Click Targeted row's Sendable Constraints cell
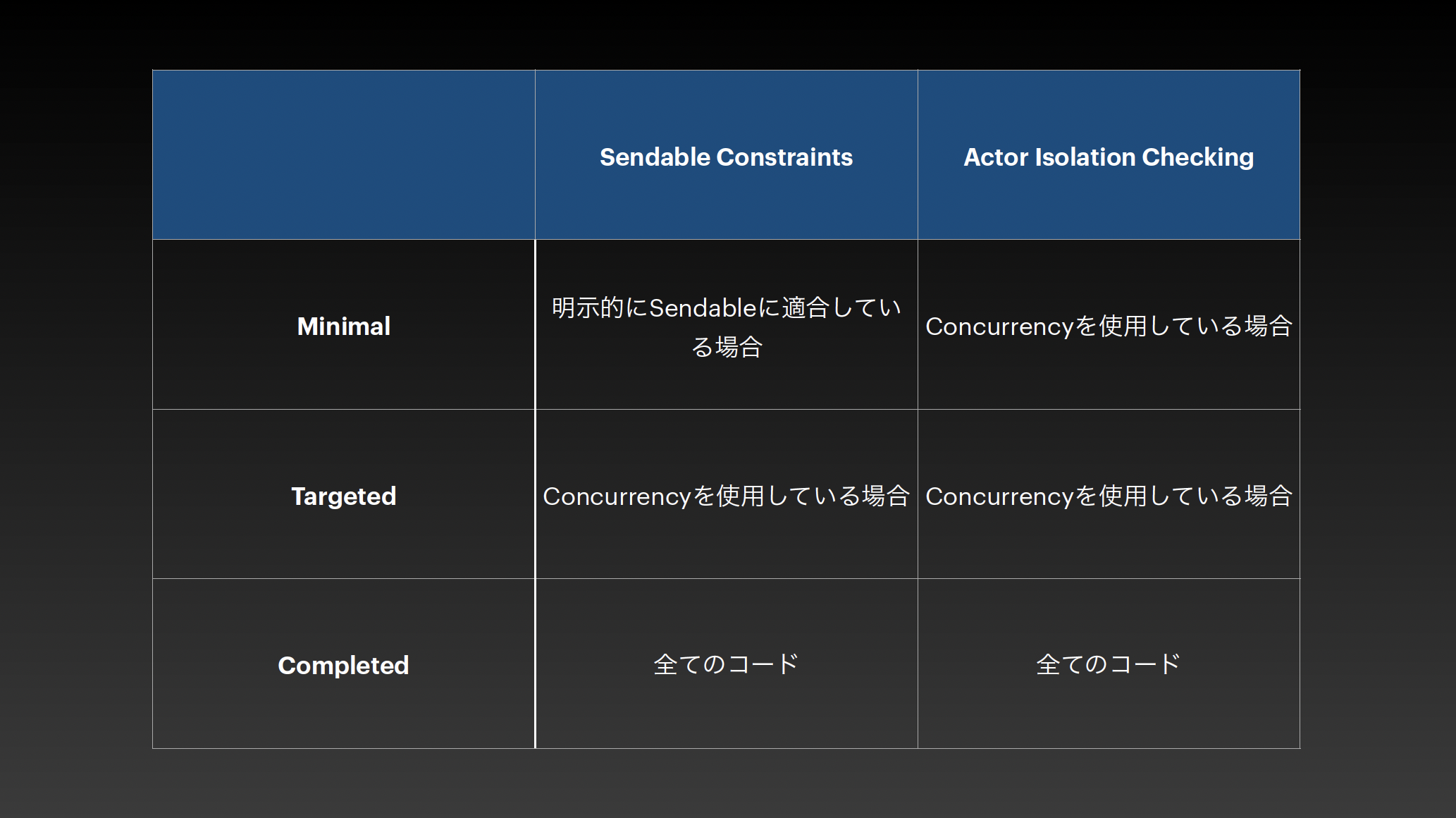Screen dimensions: 1456x818 point(726,496)
